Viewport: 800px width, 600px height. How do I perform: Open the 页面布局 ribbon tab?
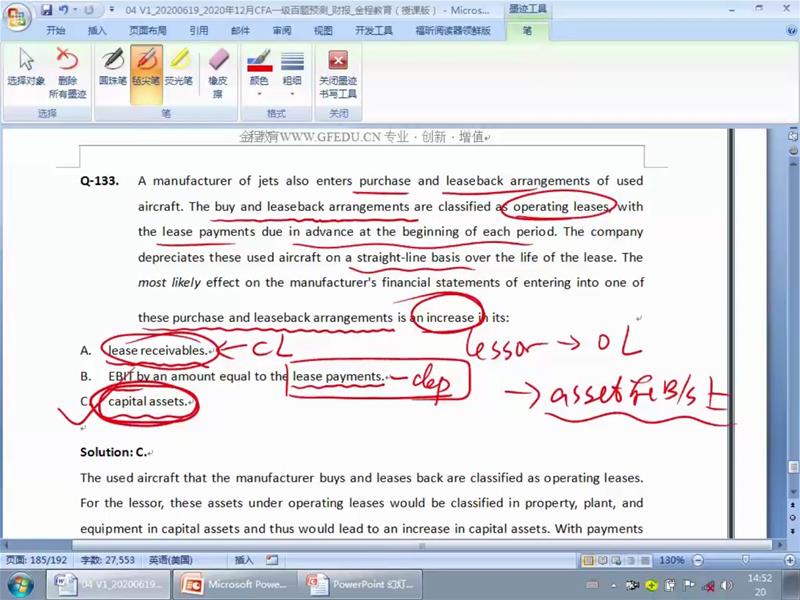pyautogui.click(x=148, y=31)
